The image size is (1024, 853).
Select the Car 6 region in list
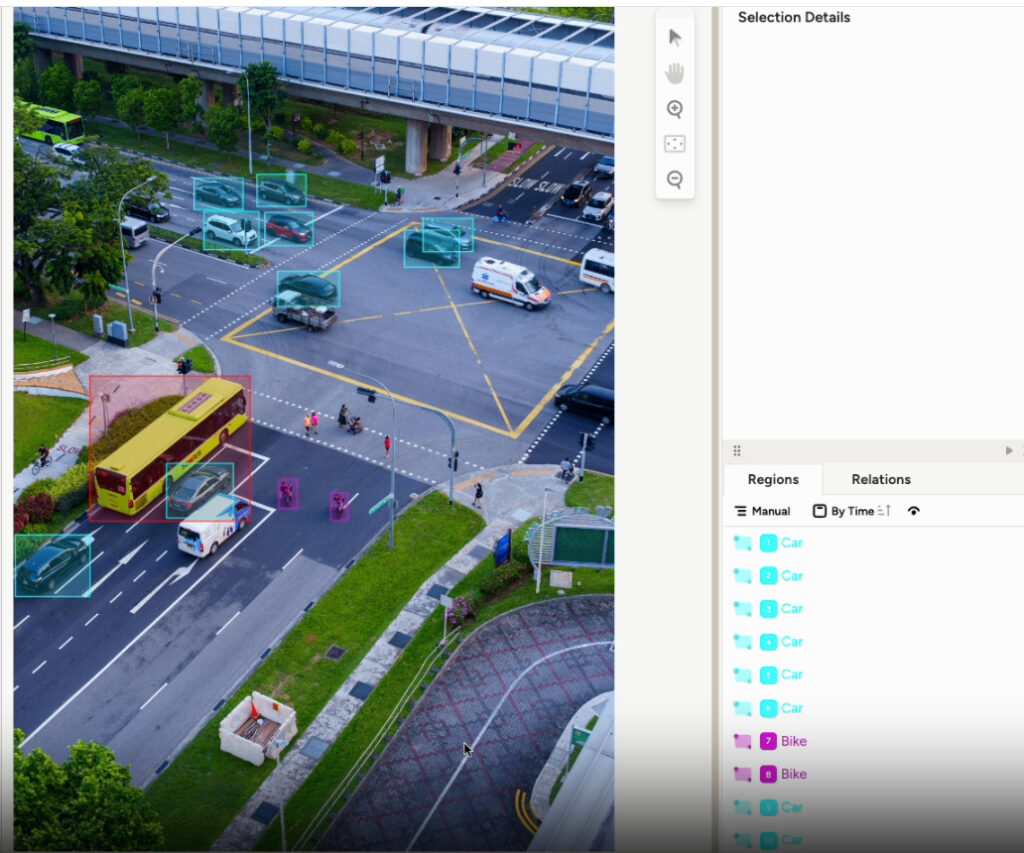point(791,708)
